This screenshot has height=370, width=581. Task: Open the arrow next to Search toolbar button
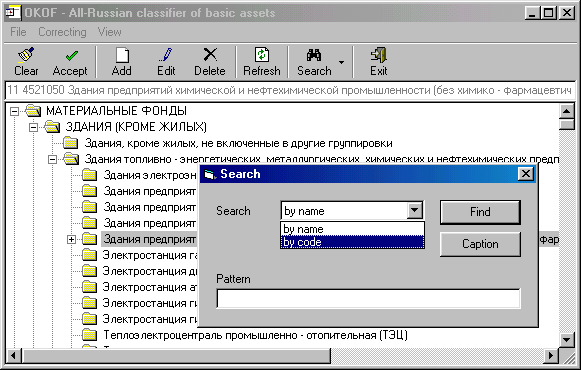pyautogui.click(x=341, y=62)
